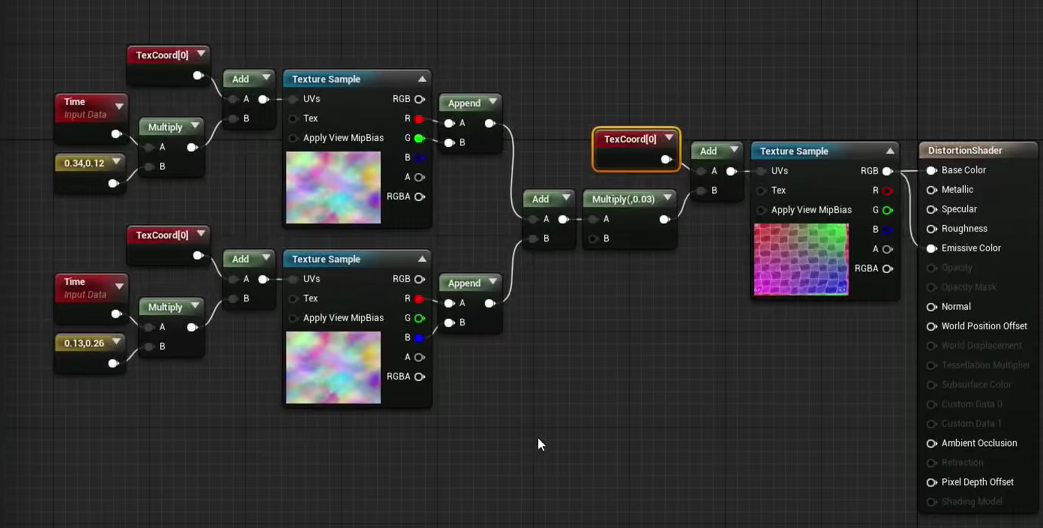Click Tex input pin of rightmost Texture Sample

coord(762,191)
